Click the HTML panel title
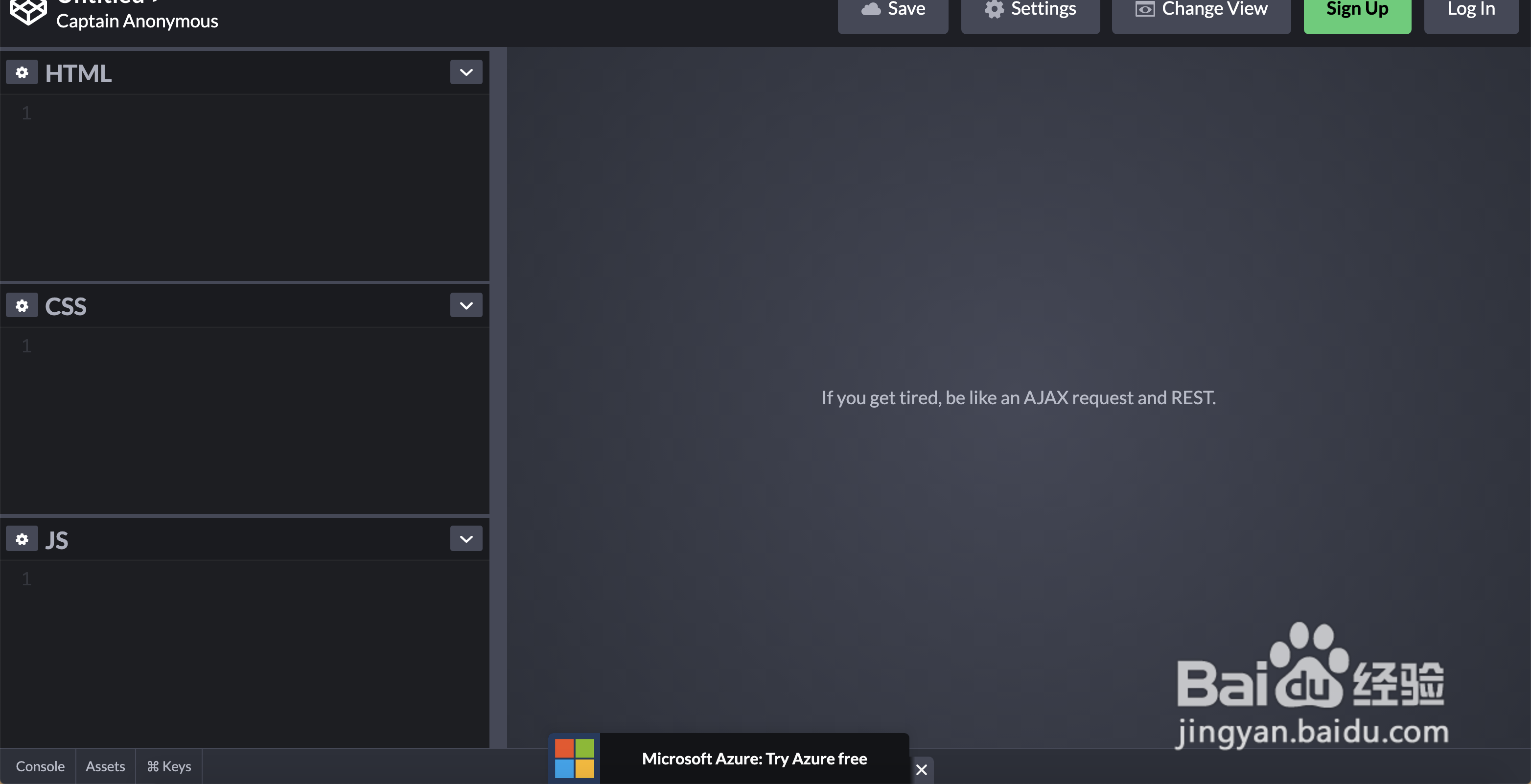The width and height of the screenshot is (1531, 784). (78, 73)
